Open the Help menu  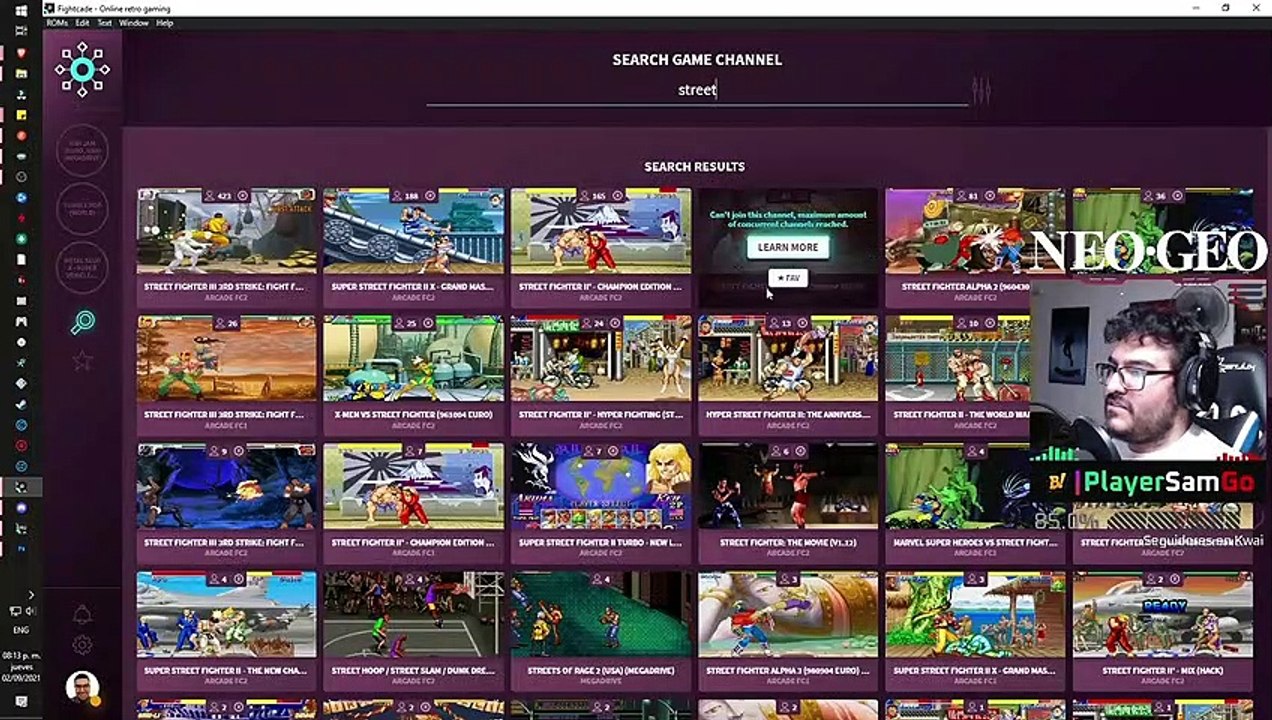point(165,23)
